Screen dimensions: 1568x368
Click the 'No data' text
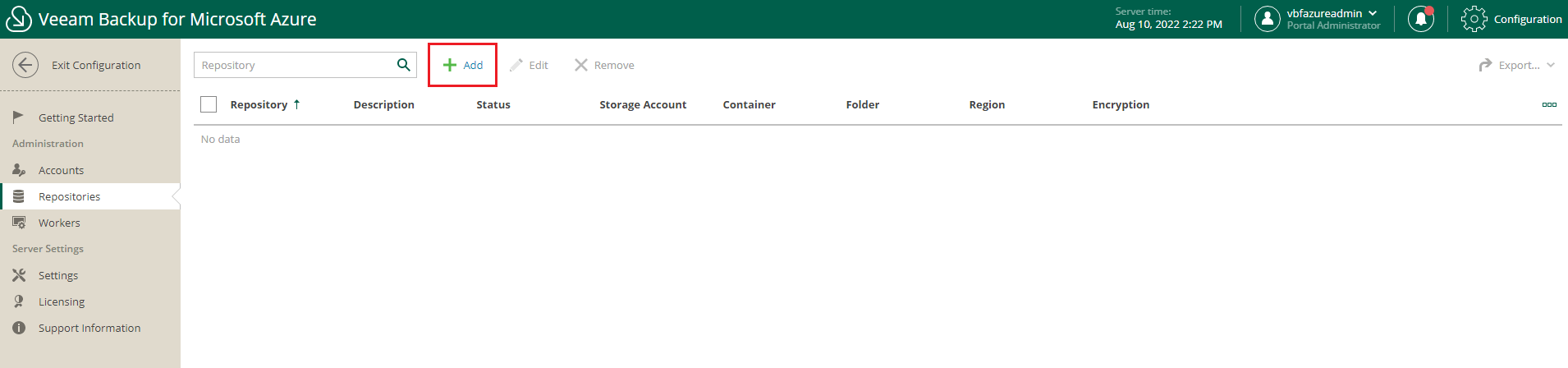point(221,139)
